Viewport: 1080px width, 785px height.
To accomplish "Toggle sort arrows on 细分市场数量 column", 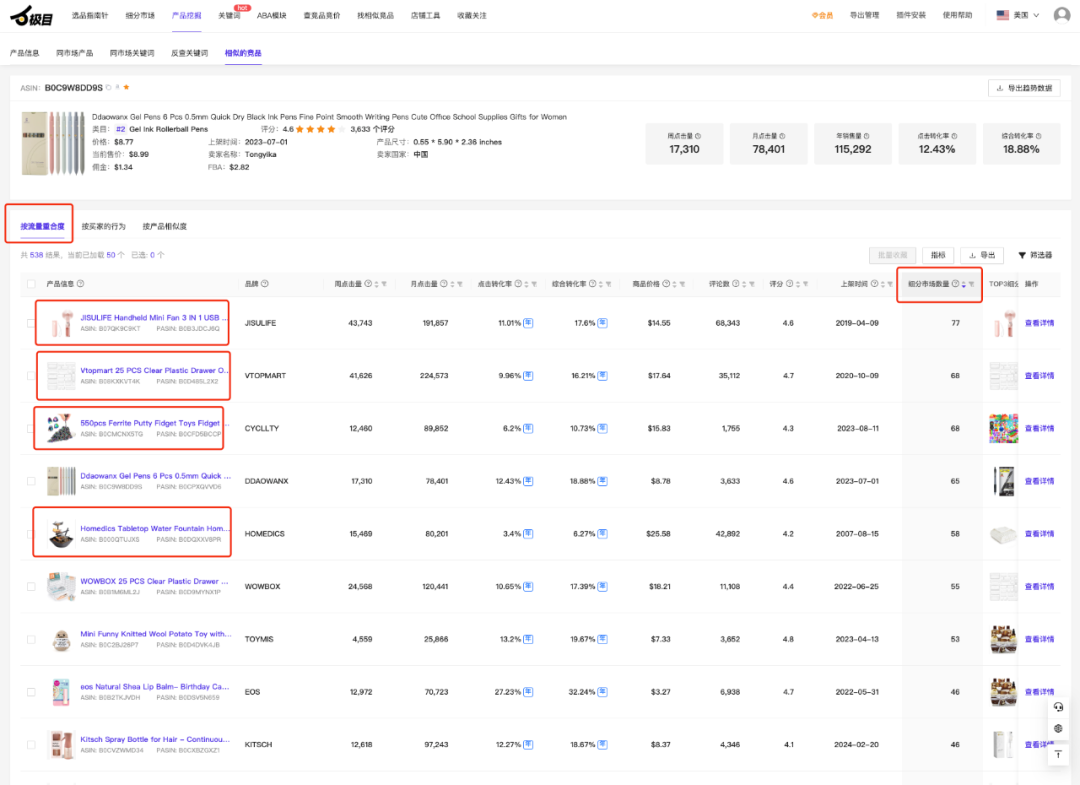I will click(x=964, y=284).
